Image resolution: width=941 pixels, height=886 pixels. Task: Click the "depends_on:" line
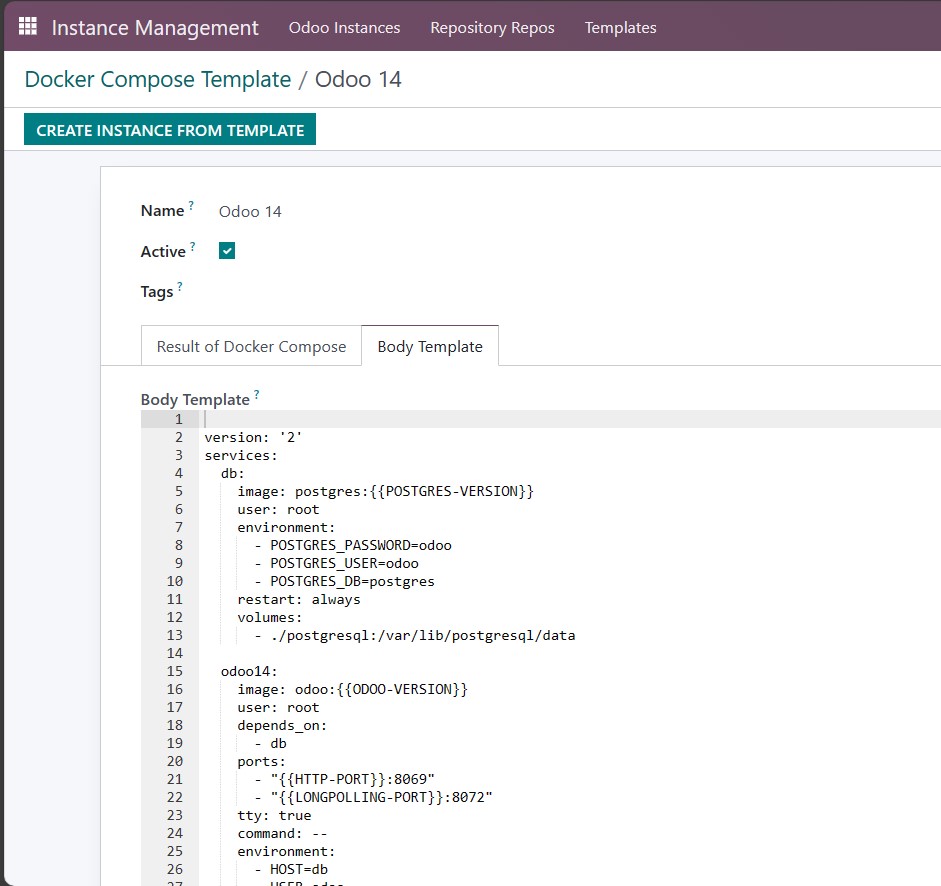click(x=282, y=725)
